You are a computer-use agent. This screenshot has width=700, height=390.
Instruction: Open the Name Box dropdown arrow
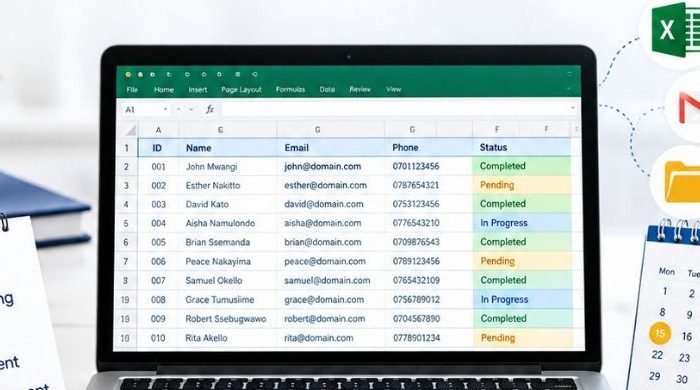click(165, 109)
